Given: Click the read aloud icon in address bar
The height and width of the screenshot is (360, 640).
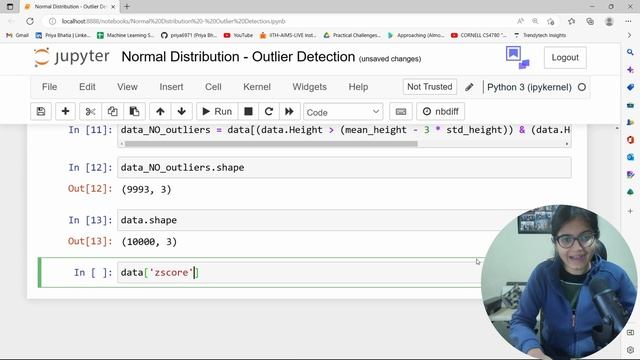Looking at the screenshot, I should [520, 21].
